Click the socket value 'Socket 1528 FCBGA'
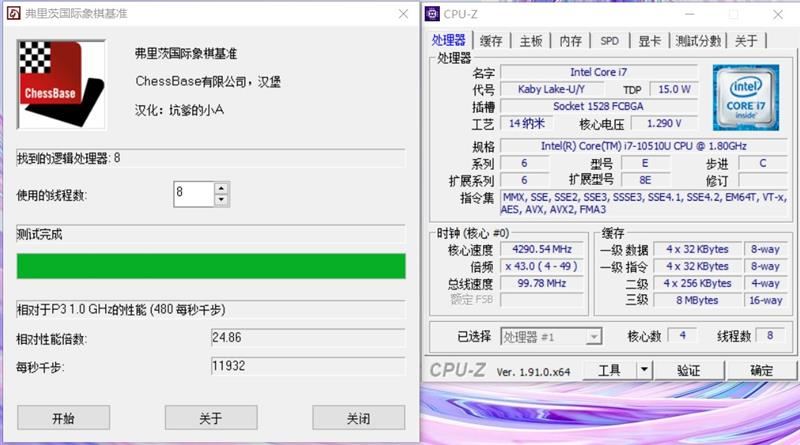 (x=598, y=106)
